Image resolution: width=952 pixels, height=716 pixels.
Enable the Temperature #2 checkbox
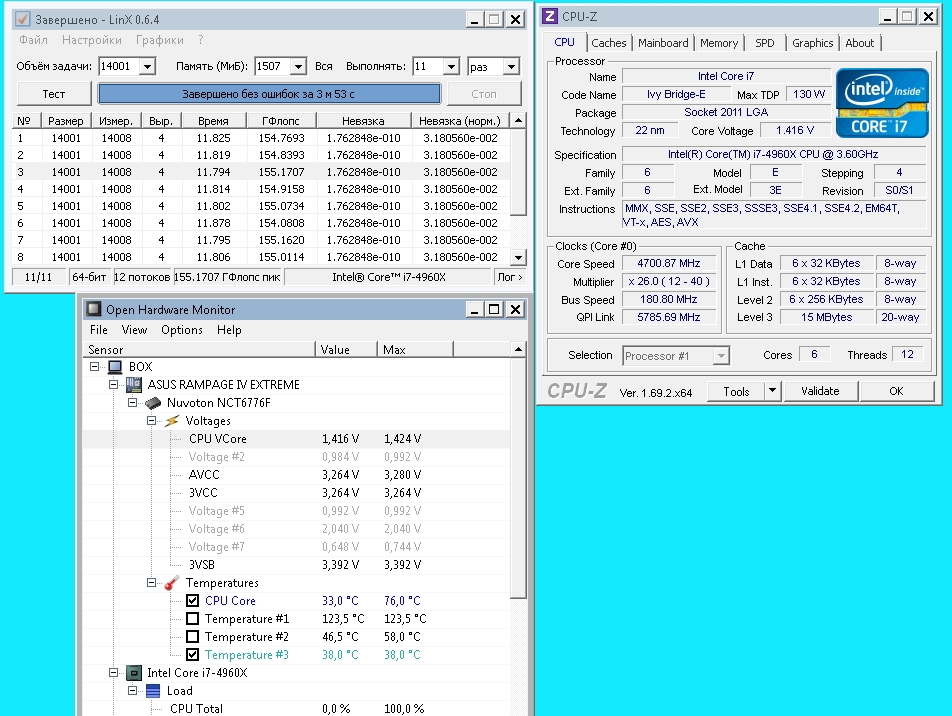192,636
